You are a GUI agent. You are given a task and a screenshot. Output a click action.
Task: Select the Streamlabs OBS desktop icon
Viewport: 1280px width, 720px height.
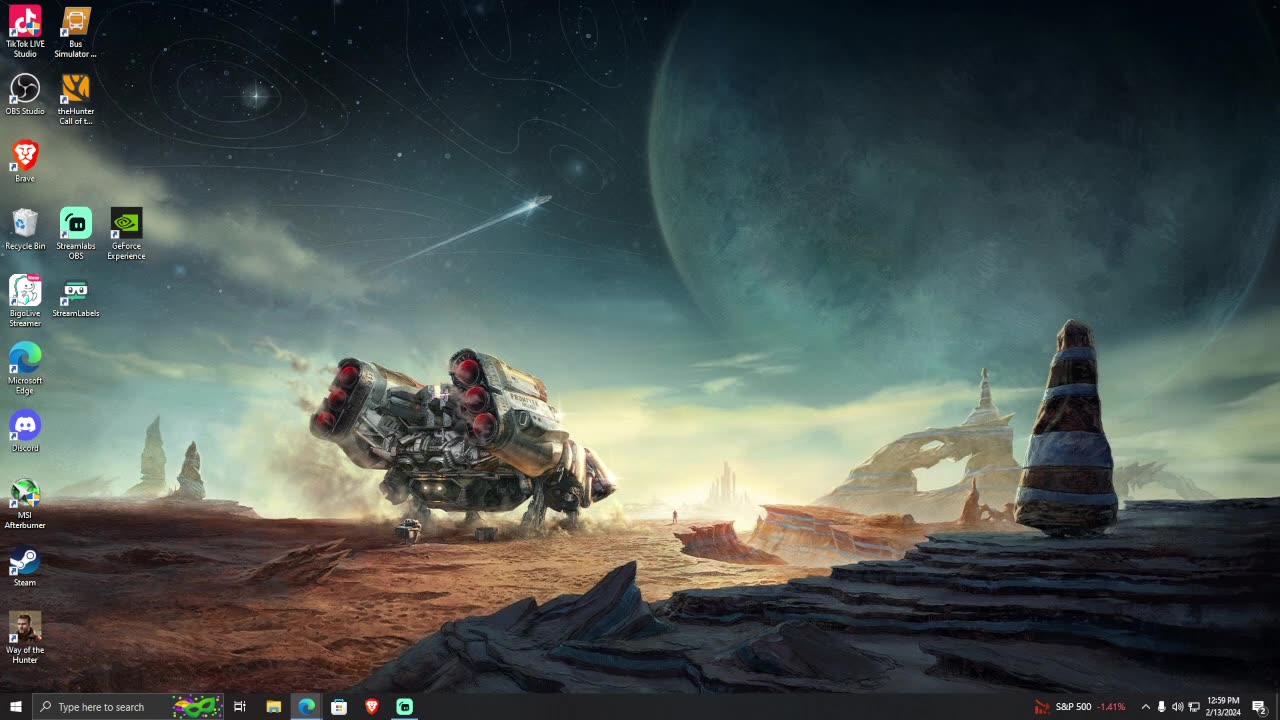tap(76, 234)
